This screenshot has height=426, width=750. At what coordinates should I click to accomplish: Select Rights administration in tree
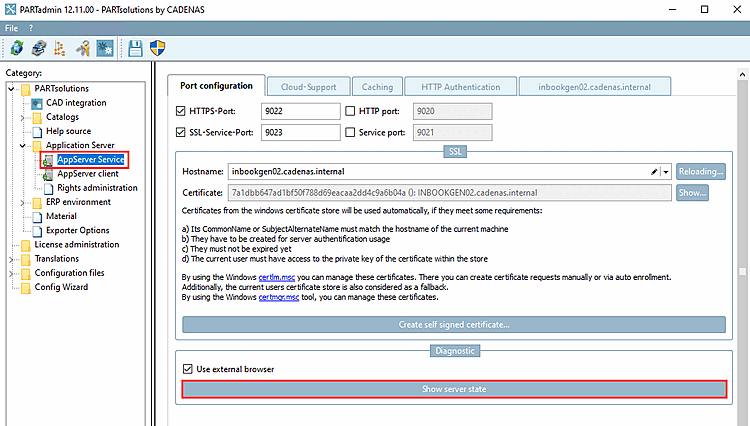pyautogui.click(x=97, y=188)
